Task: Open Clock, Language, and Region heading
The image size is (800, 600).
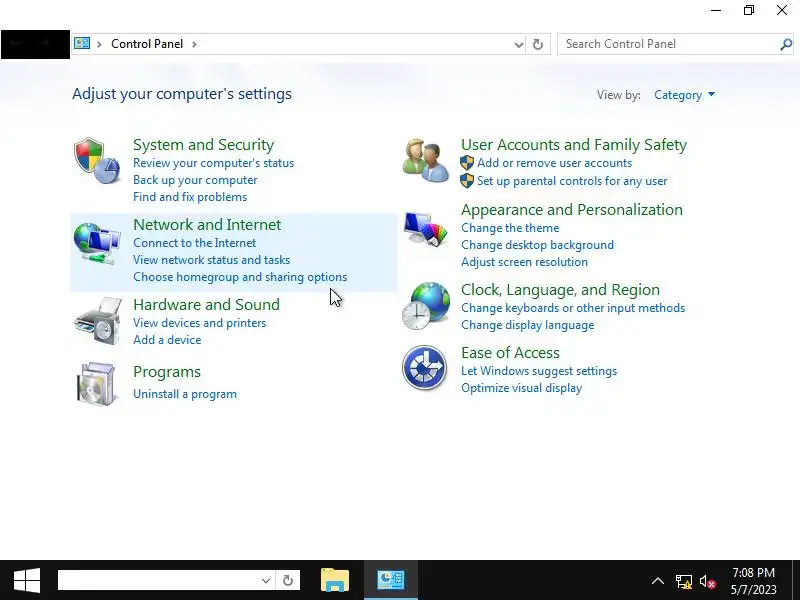Action: (560, 290)
